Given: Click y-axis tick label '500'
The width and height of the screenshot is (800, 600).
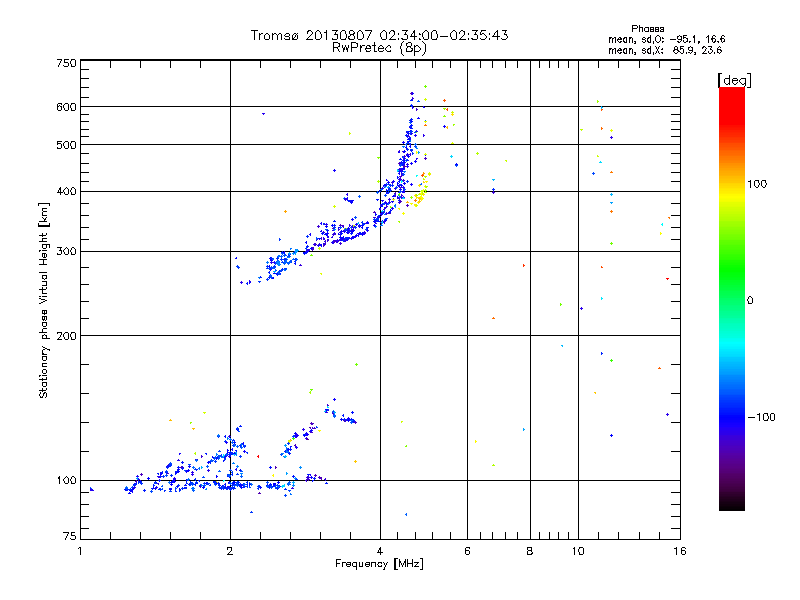Looking at the screenshot, I should tap(67, 145).
